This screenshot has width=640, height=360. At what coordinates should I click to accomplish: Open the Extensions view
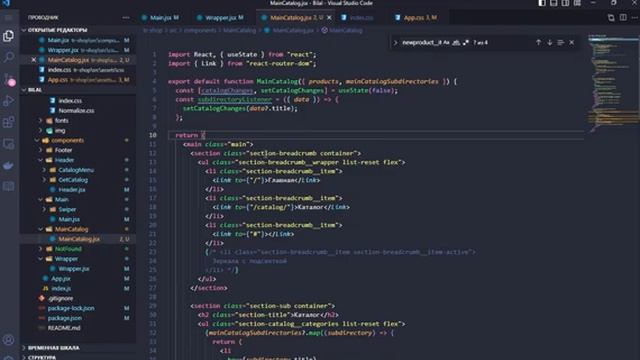pos(8,122)
